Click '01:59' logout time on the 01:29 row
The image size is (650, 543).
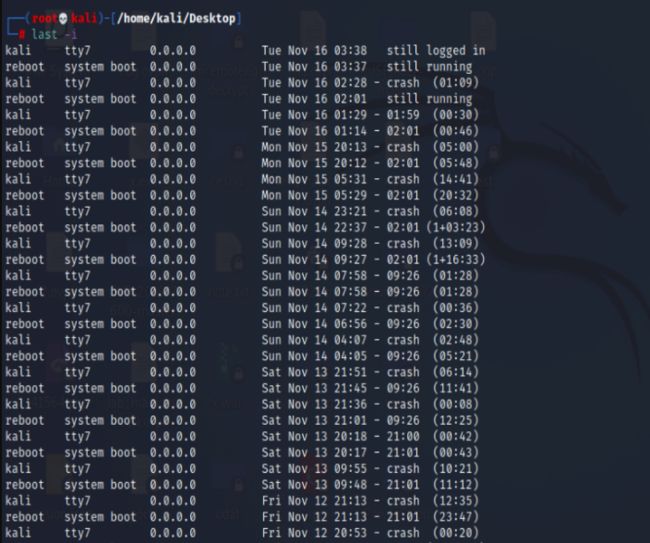click(x=403, y=115)
